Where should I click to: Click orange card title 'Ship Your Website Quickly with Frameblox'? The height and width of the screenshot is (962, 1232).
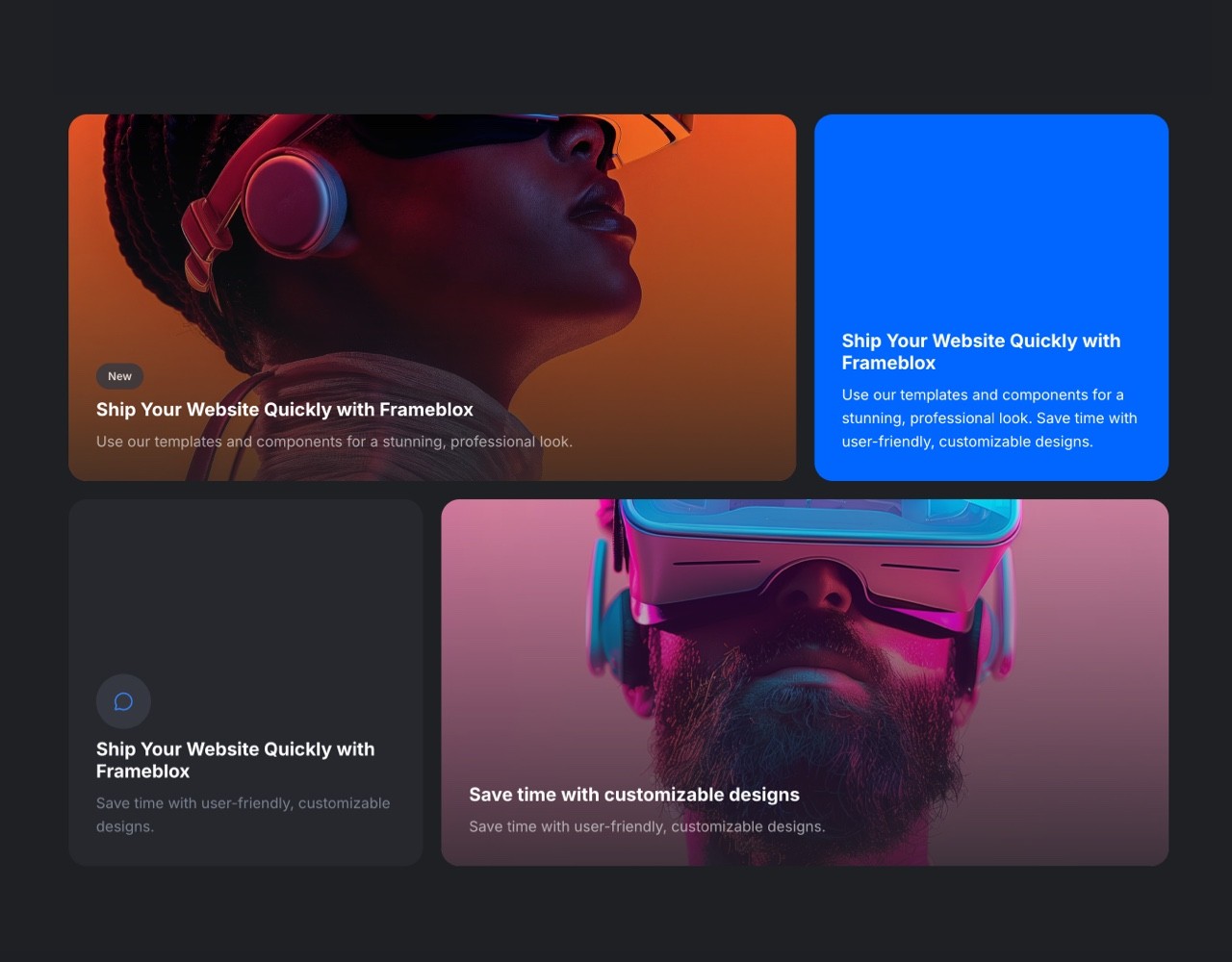tap(285, 410)
